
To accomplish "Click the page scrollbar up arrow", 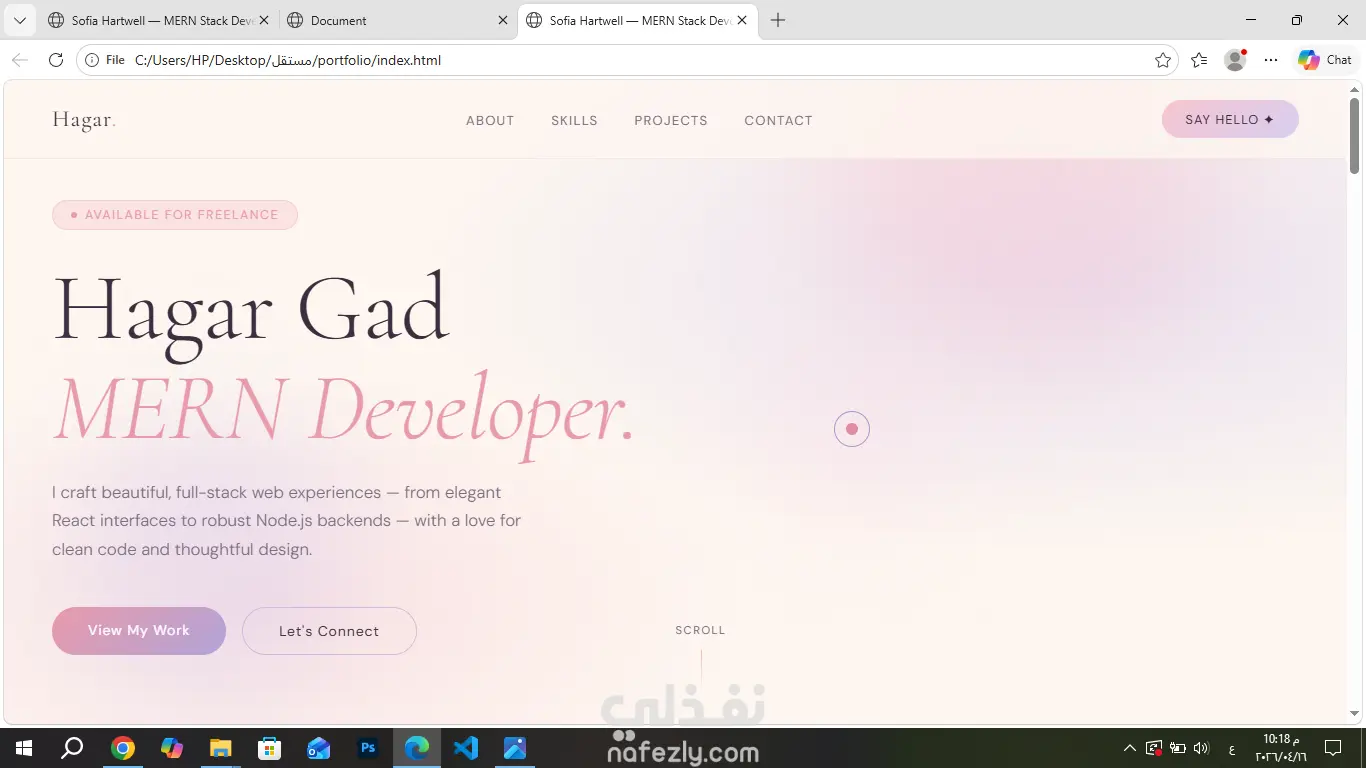I will coord(1355,89).
